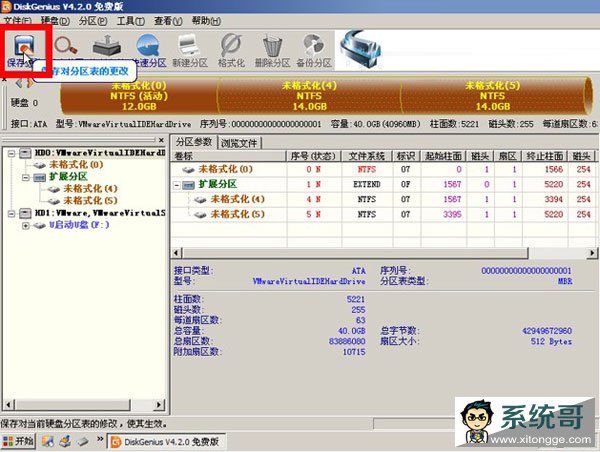Select the 12.0GB NTFS active partition bar
Screen dimensions: 600x452
[139, 96]
